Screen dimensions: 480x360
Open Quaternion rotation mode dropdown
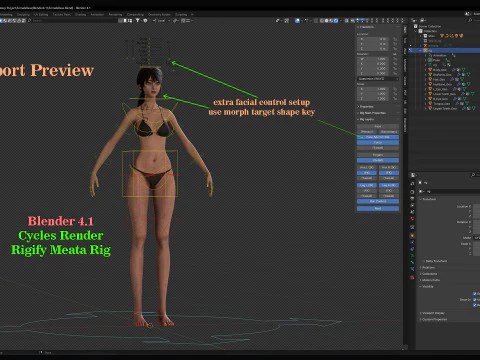pyautogui.click(x=378, y=79)
